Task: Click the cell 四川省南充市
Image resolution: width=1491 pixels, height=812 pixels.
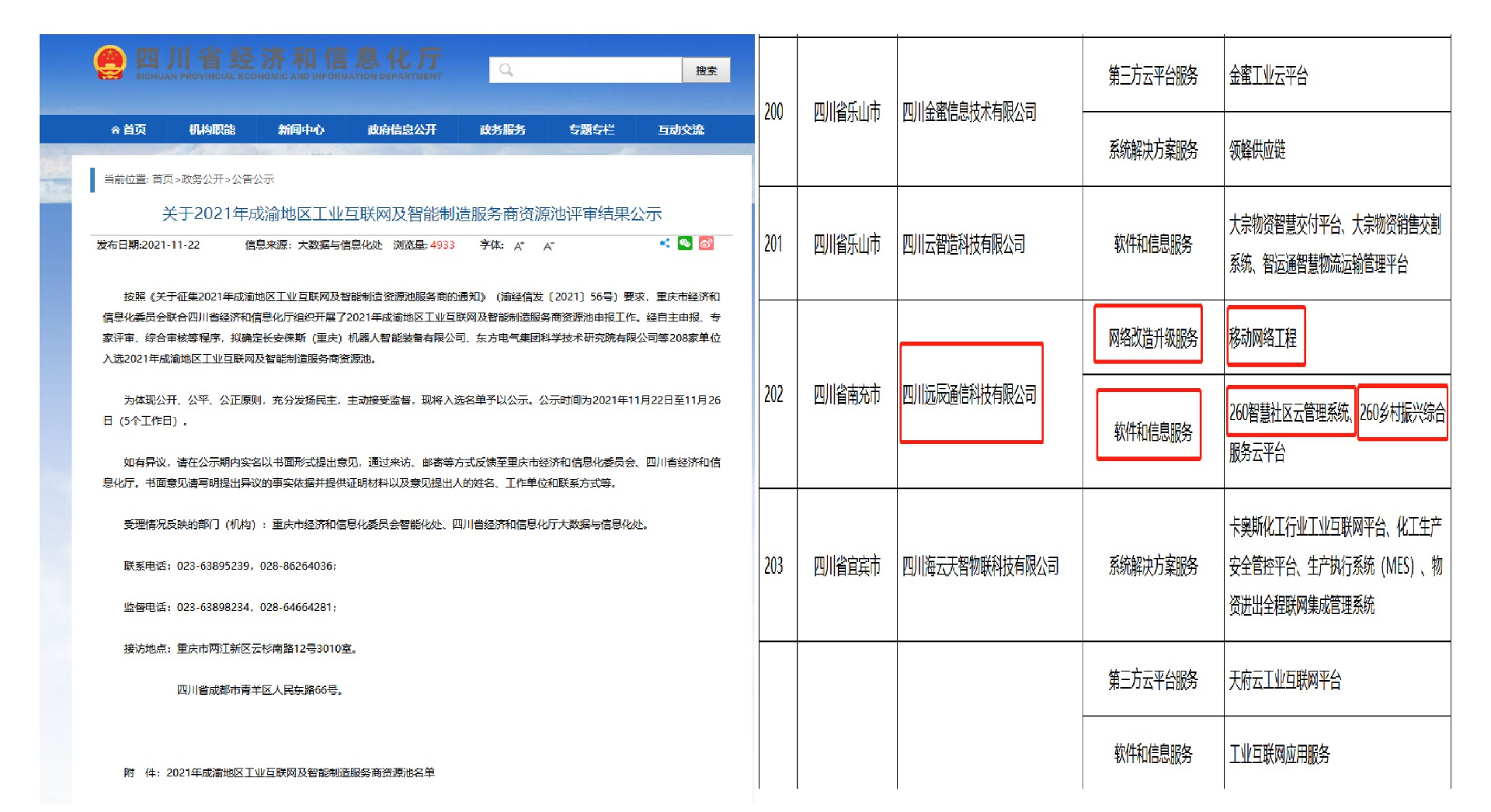Action: pos(846,394)
